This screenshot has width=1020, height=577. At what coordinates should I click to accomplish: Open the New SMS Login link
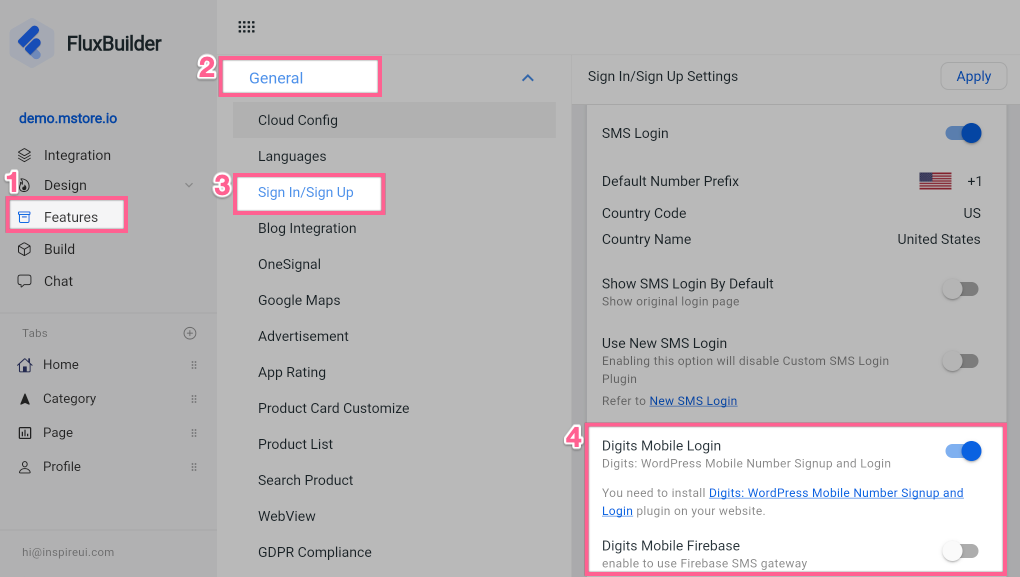click(x=693, y=401)
